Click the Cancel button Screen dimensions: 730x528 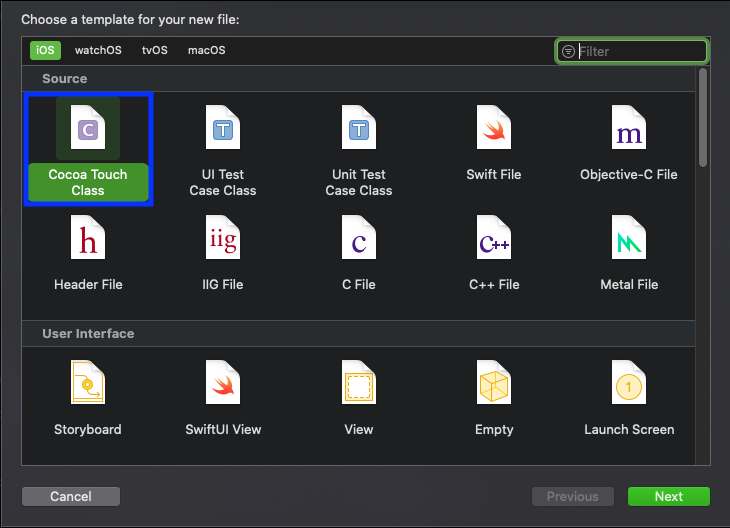pos(71,496)
